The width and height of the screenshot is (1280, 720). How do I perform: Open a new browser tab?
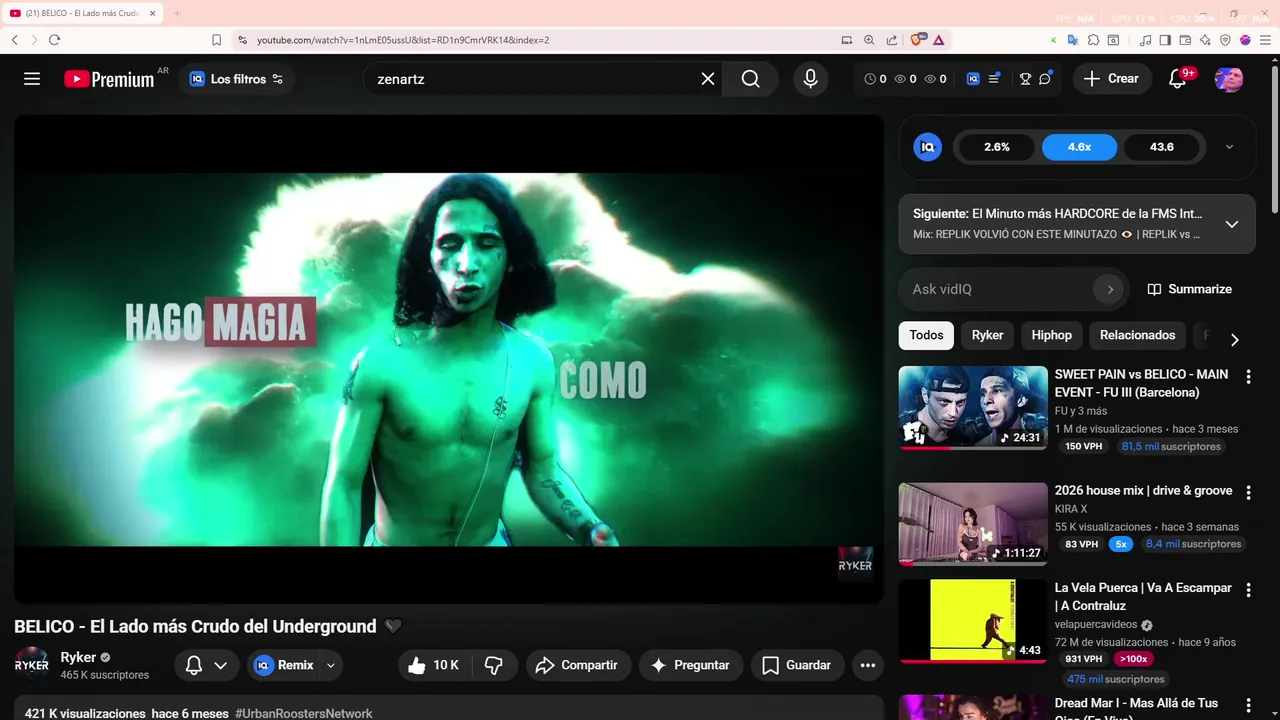[x=177, y=14]
